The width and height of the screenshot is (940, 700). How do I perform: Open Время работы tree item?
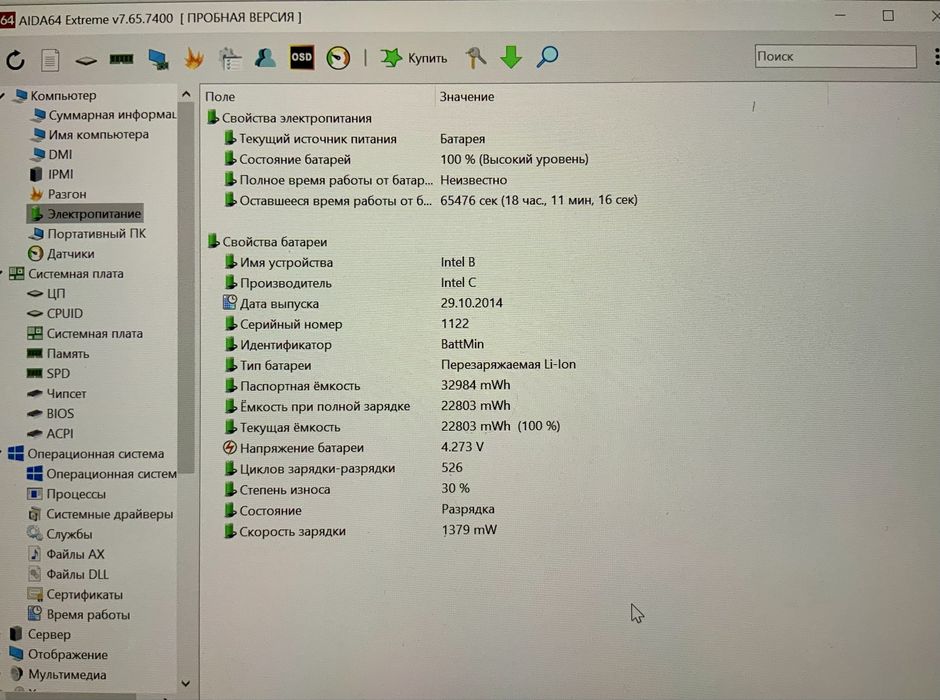coord(79,614)
